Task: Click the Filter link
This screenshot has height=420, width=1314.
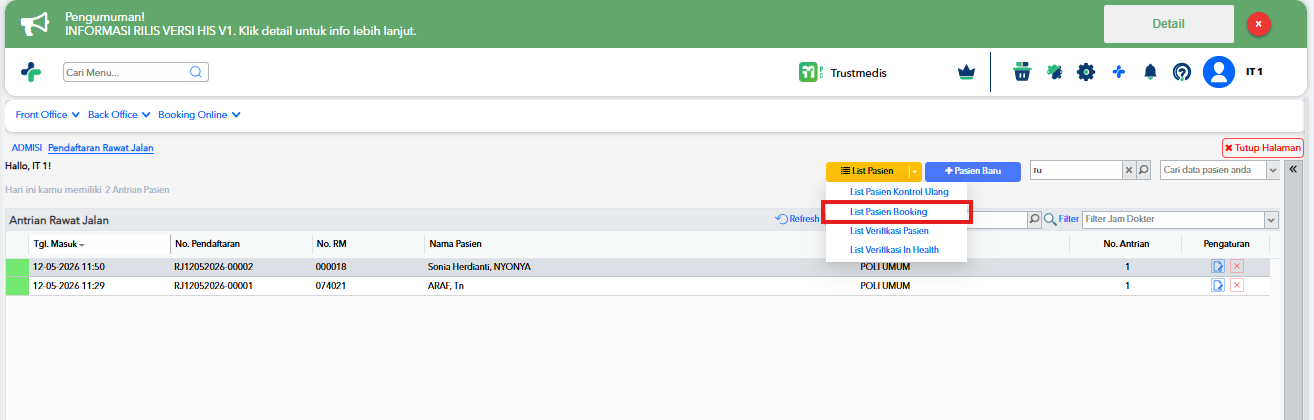Action: pos(1069,219)
